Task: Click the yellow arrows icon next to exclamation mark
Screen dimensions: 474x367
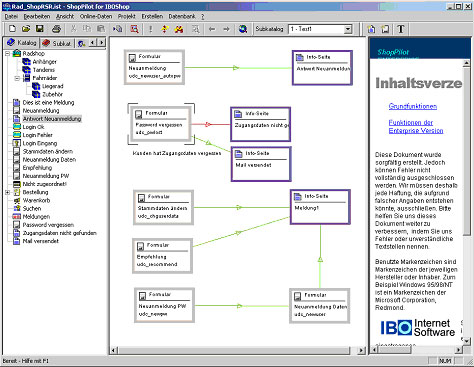Action: tap(165, 29)
